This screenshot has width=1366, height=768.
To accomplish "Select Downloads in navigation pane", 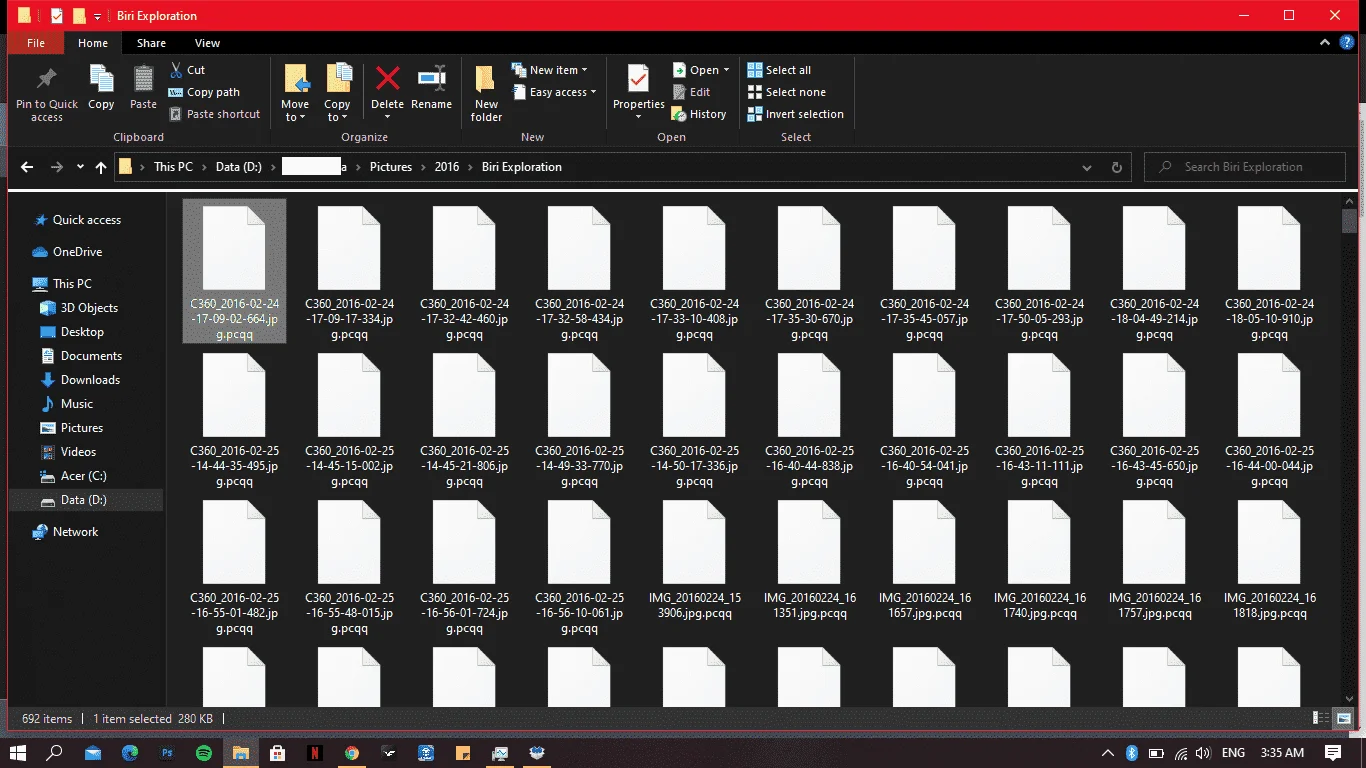I will tap(90, 380).
